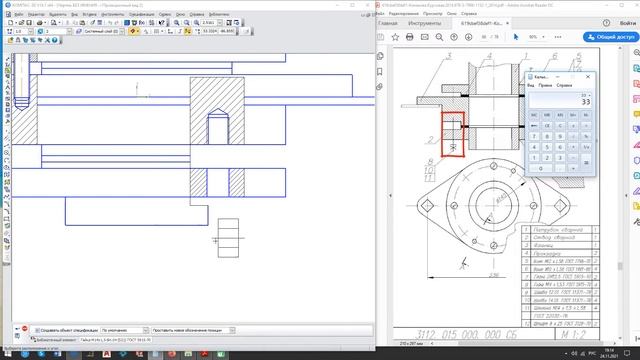Click the context help arrow-question icon in KOMPAS
This screenshot has width=640, height=360.
click(162, 23)
